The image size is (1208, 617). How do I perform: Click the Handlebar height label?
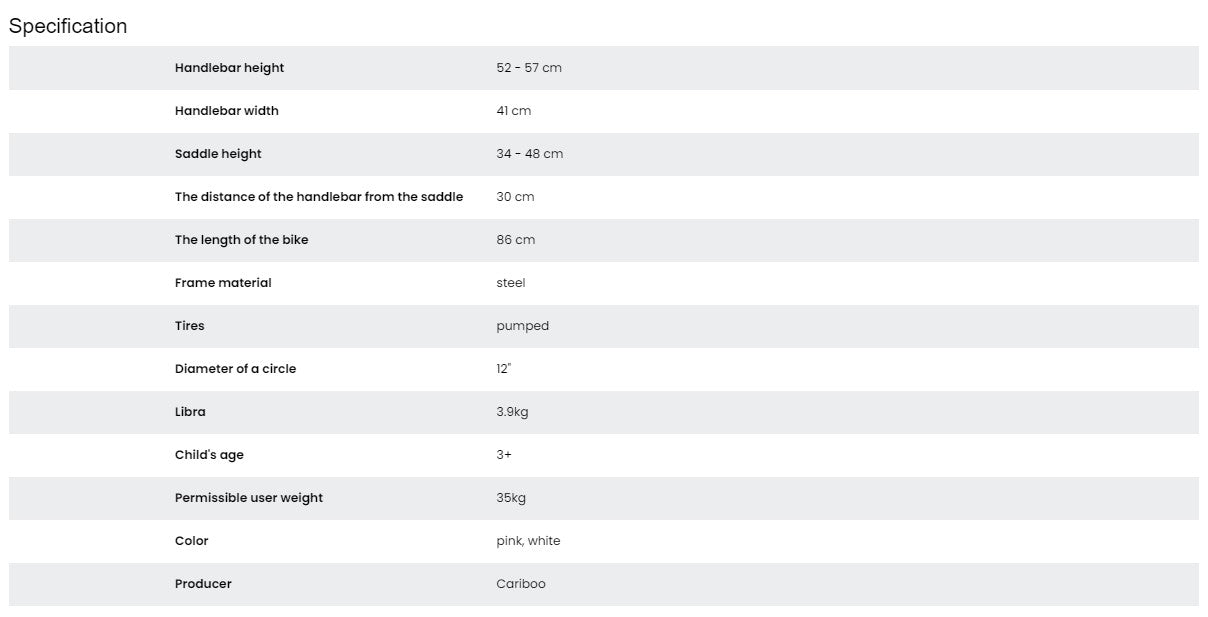(x=229, y=68)
